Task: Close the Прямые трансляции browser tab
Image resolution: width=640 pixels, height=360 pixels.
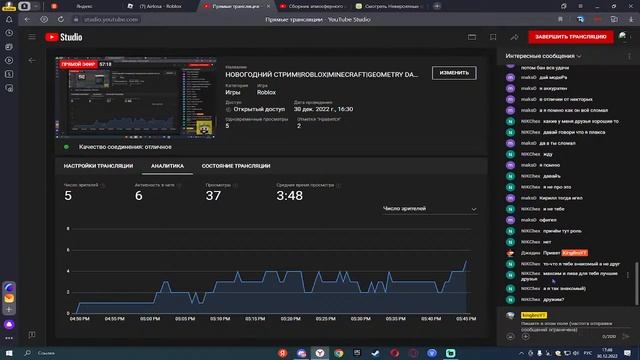Action: (x=268, y=6)
